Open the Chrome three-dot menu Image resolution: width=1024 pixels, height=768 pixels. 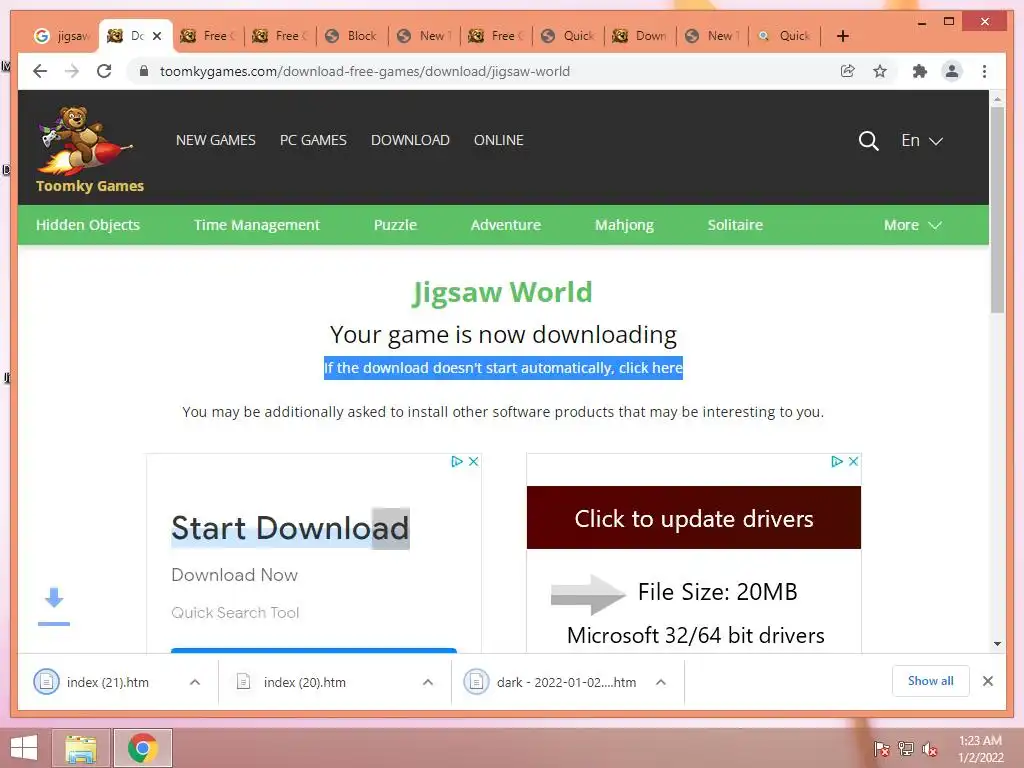pos(984,71)
